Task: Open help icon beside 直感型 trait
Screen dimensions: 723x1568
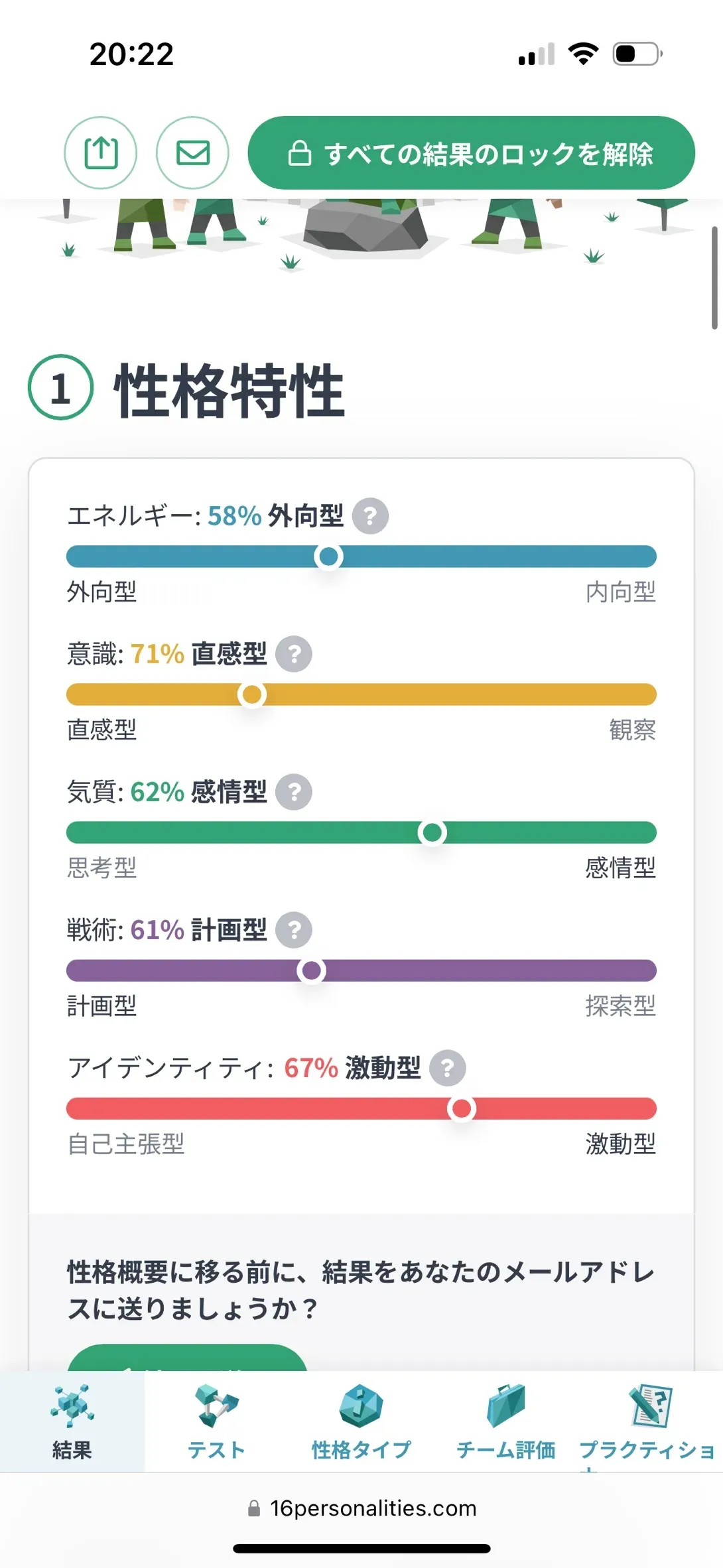Action: 294,654
